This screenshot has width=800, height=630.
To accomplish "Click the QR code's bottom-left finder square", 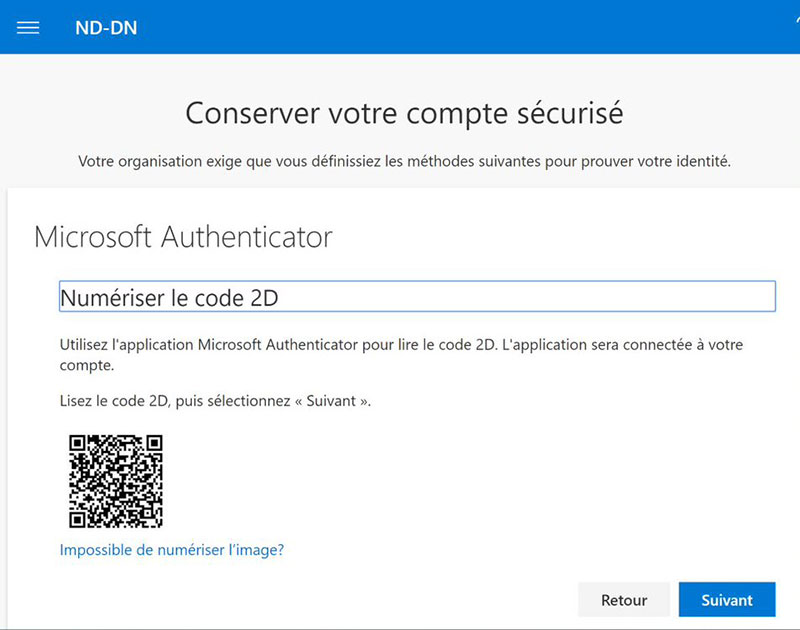I will pos(79,516).
